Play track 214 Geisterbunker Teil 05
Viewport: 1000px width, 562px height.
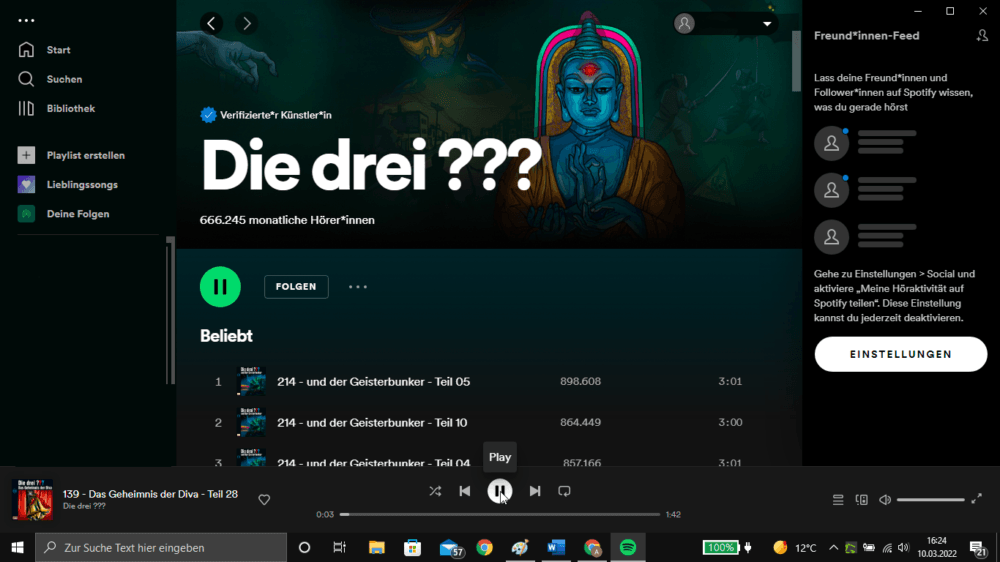(x=373, y=381)
